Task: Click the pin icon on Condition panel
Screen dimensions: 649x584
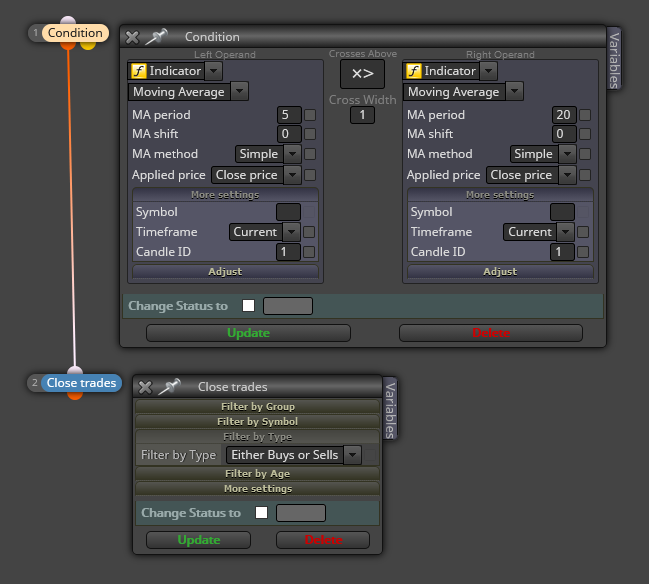Action: click(x=156, y=36)
